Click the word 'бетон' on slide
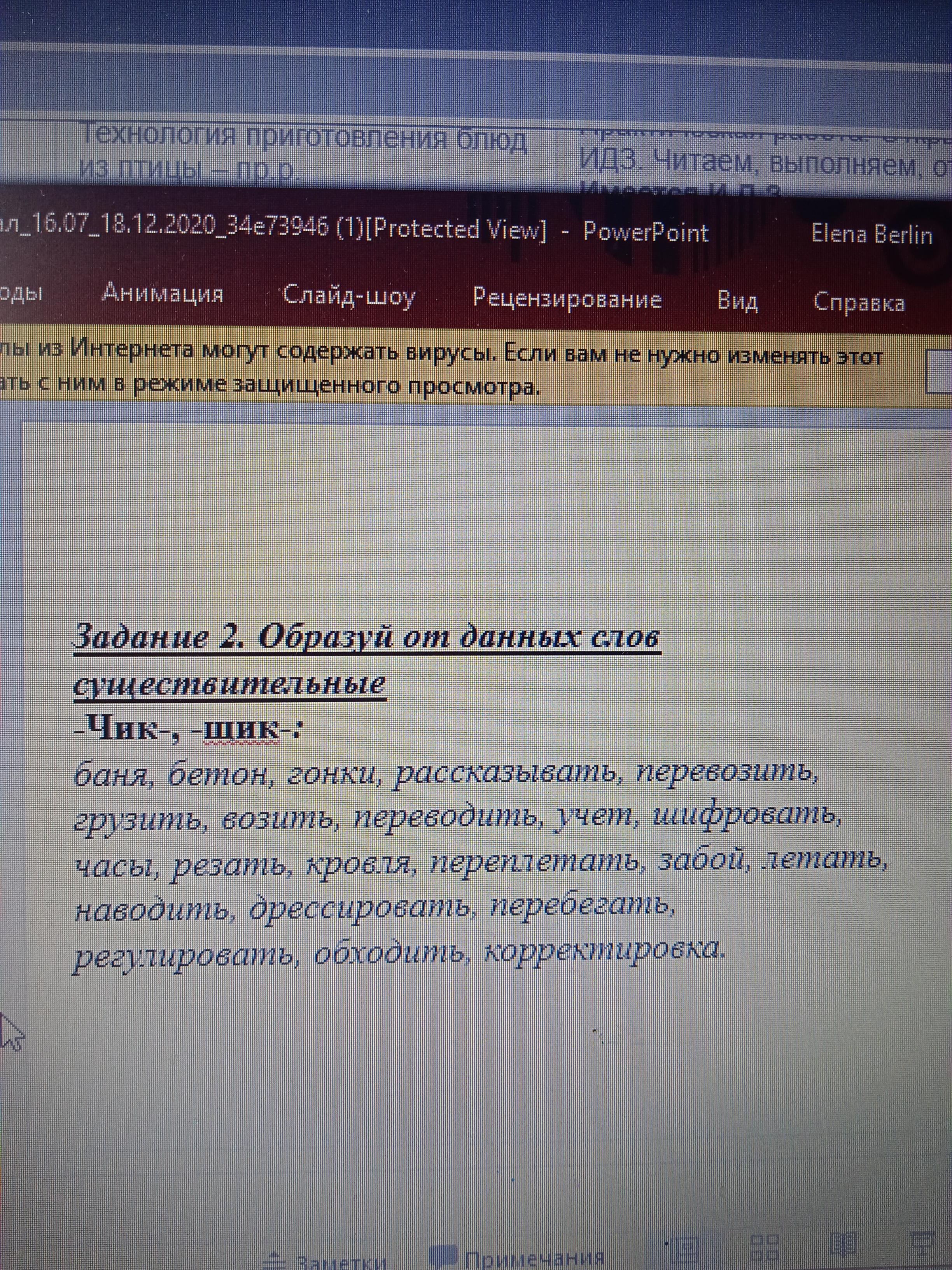Screen dimensions: 952x1270 (x=219, y=775)
